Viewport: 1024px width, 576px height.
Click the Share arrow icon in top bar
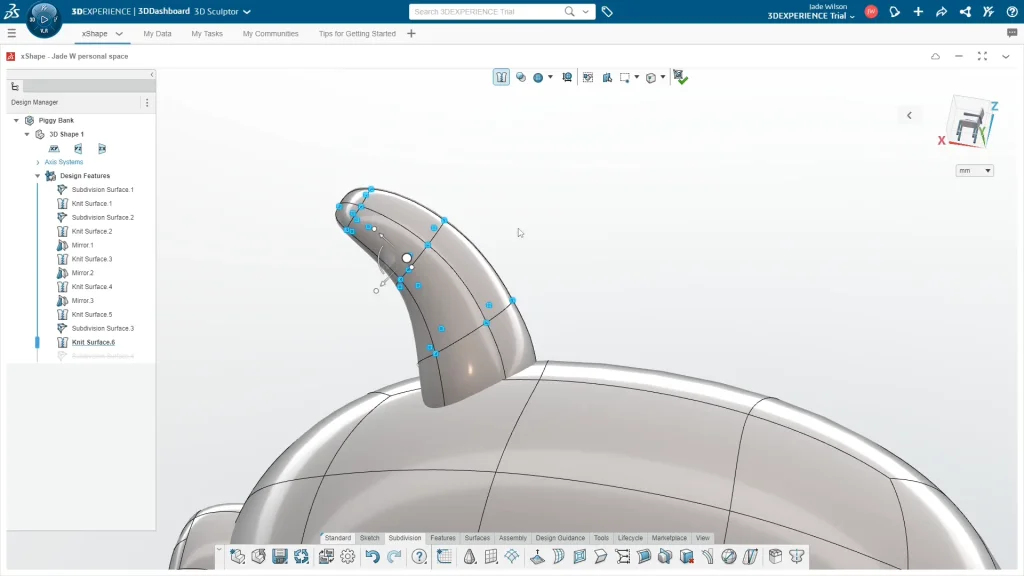pyautogui.click(x=941, y=12)
